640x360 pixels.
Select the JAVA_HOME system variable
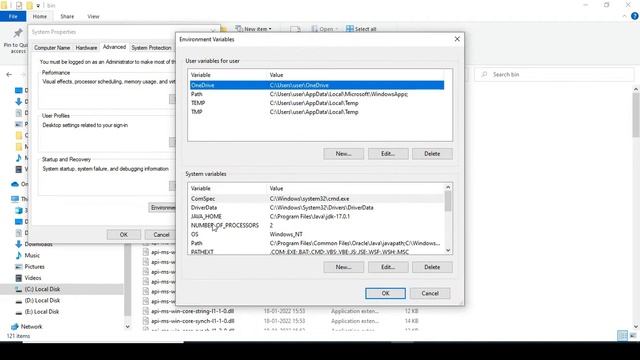pyautogui.click(x=317, y=216)
